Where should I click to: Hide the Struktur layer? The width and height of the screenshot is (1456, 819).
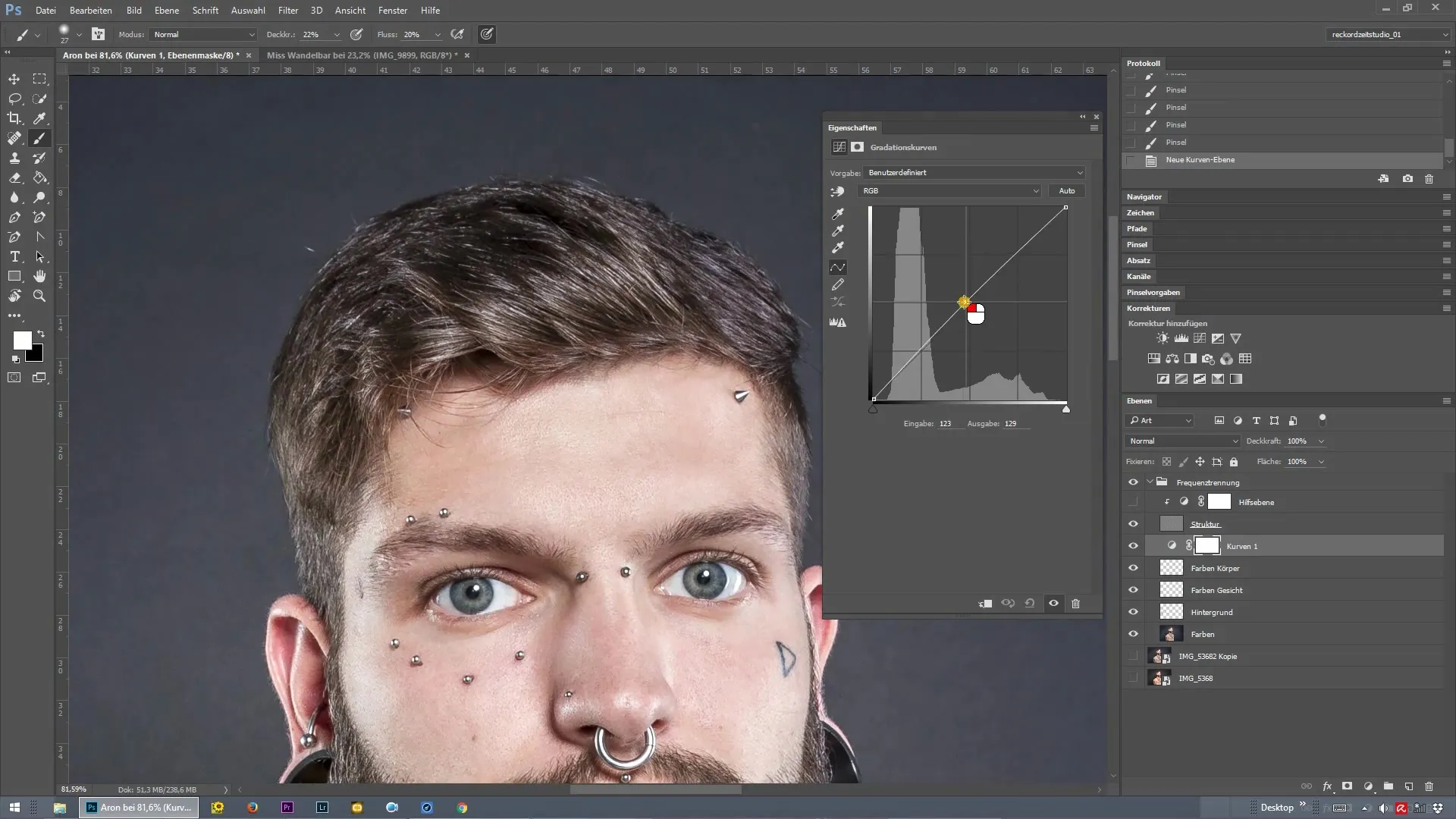1133,524
